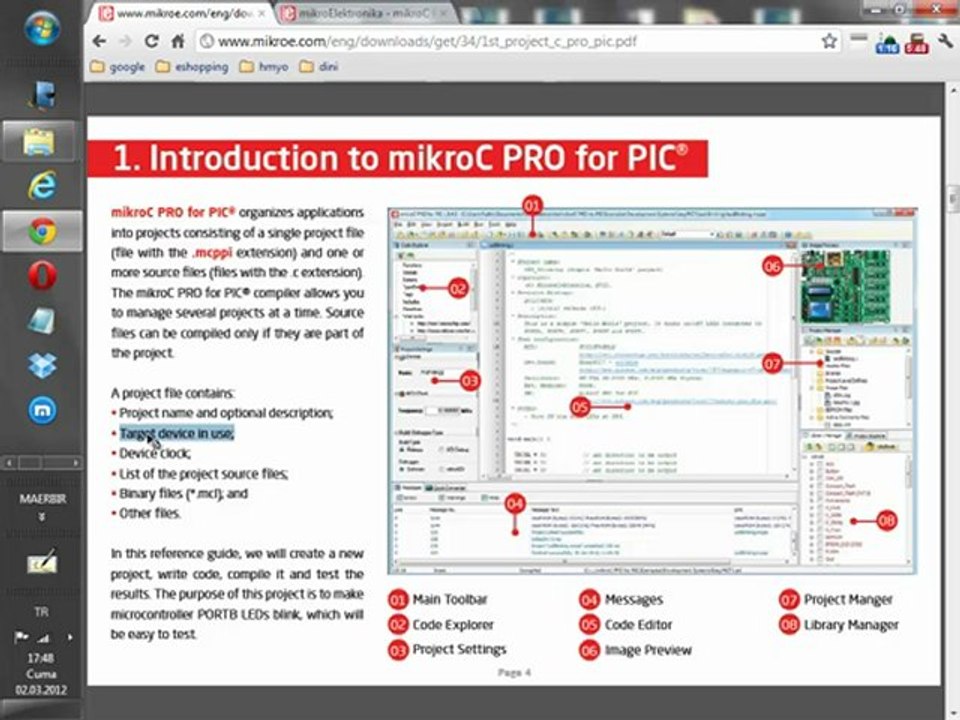Viewport: 960px width, 720px height.
Task: Open the blue-badged extension icon
Action: click(887, 43)
